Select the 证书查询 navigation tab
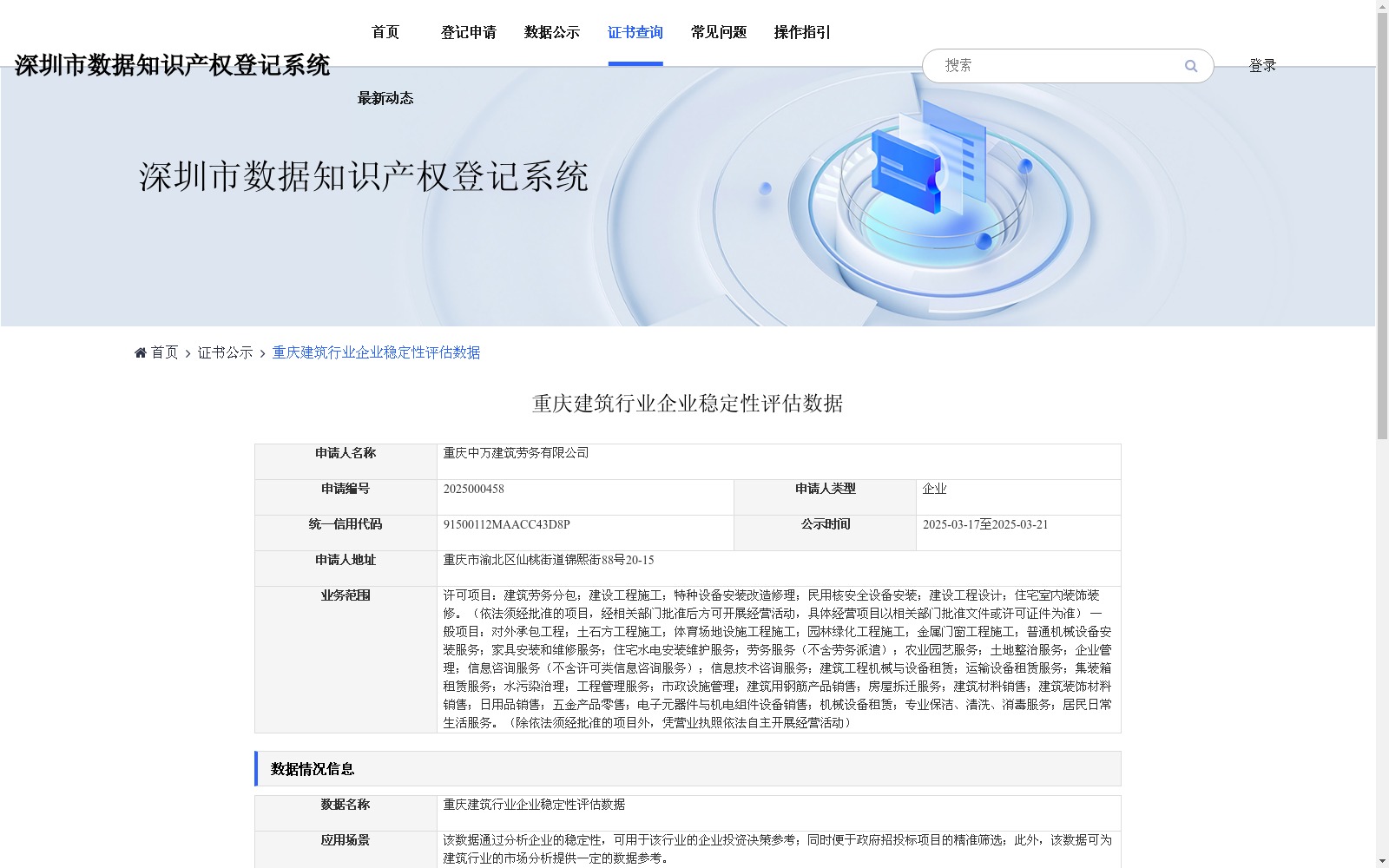The width and height of the screenshot is (1389, 868). [x=635, y=32]
